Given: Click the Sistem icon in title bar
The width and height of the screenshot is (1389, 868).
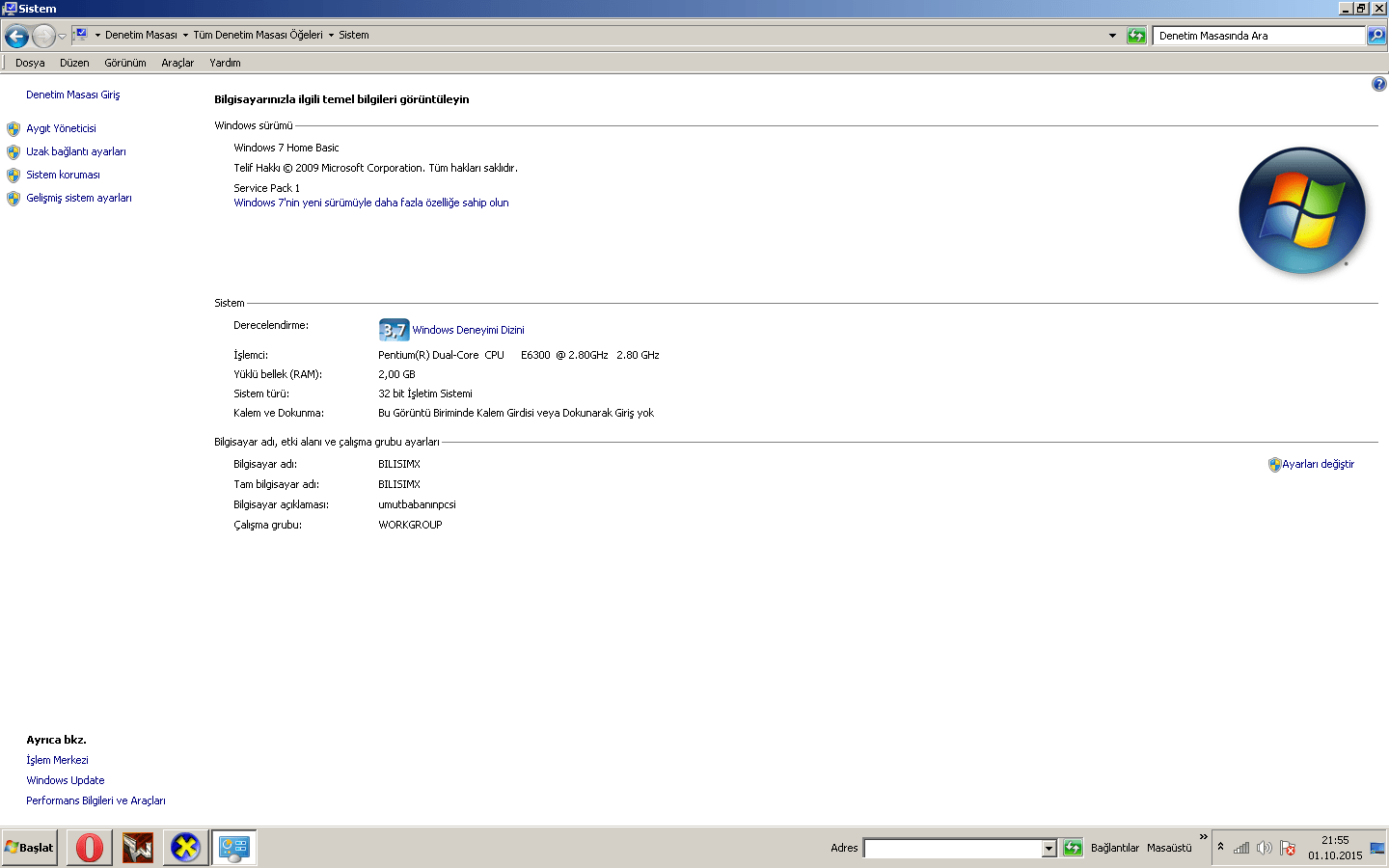Looking at the screenshot, I should click(x=10, y=8).
